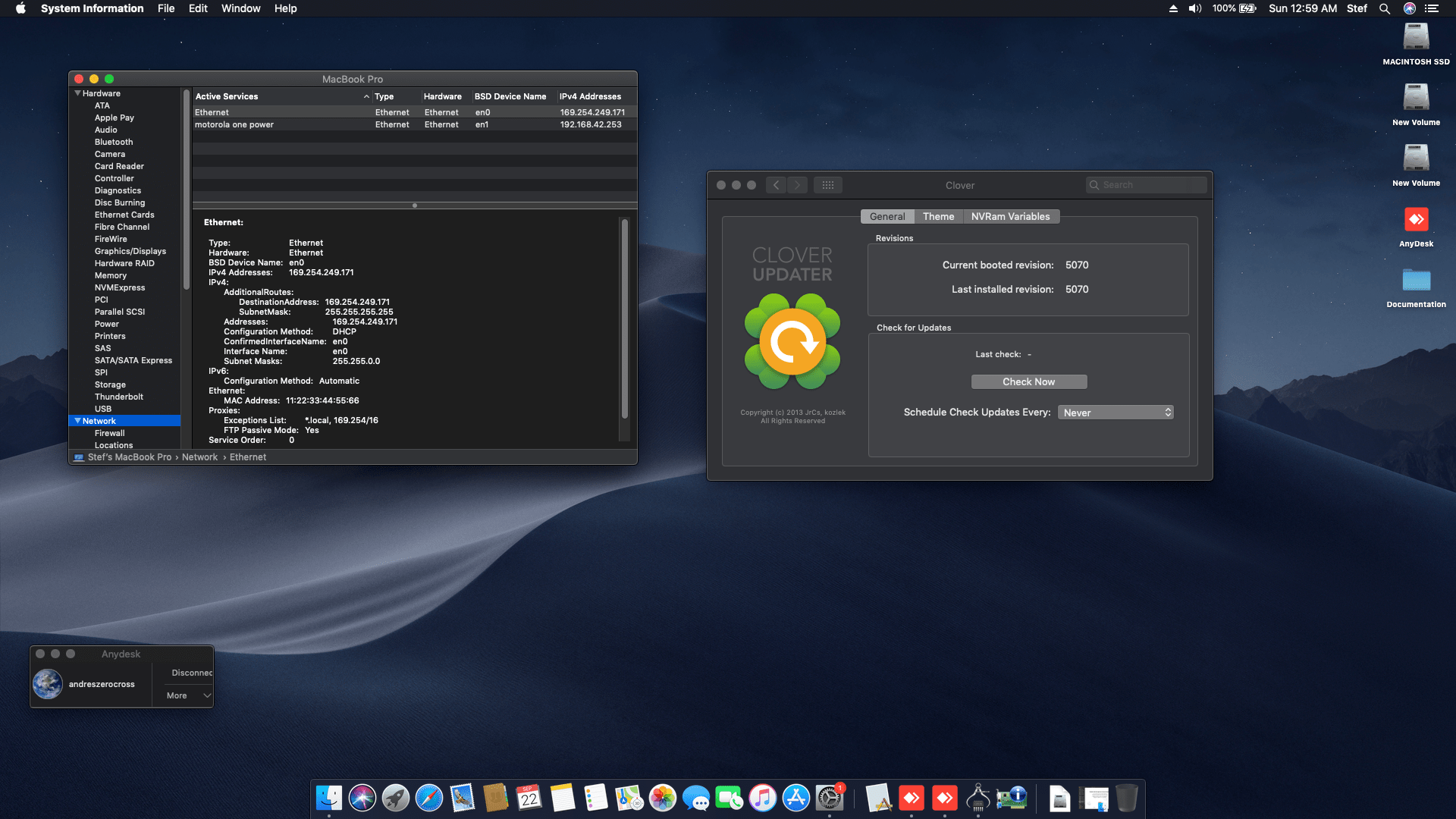The image size is (1456, 819).
Task: Click the Show All grid icon in Clover
Action: 827,185
